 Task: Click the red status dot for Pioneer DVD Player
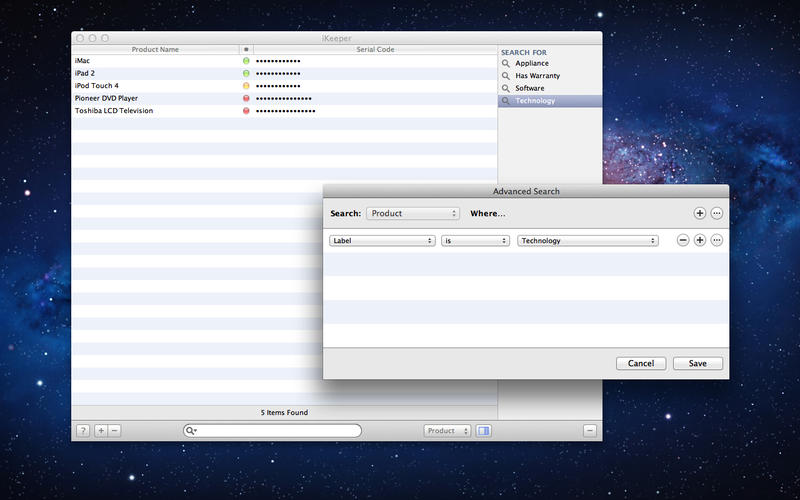point(246,98)
